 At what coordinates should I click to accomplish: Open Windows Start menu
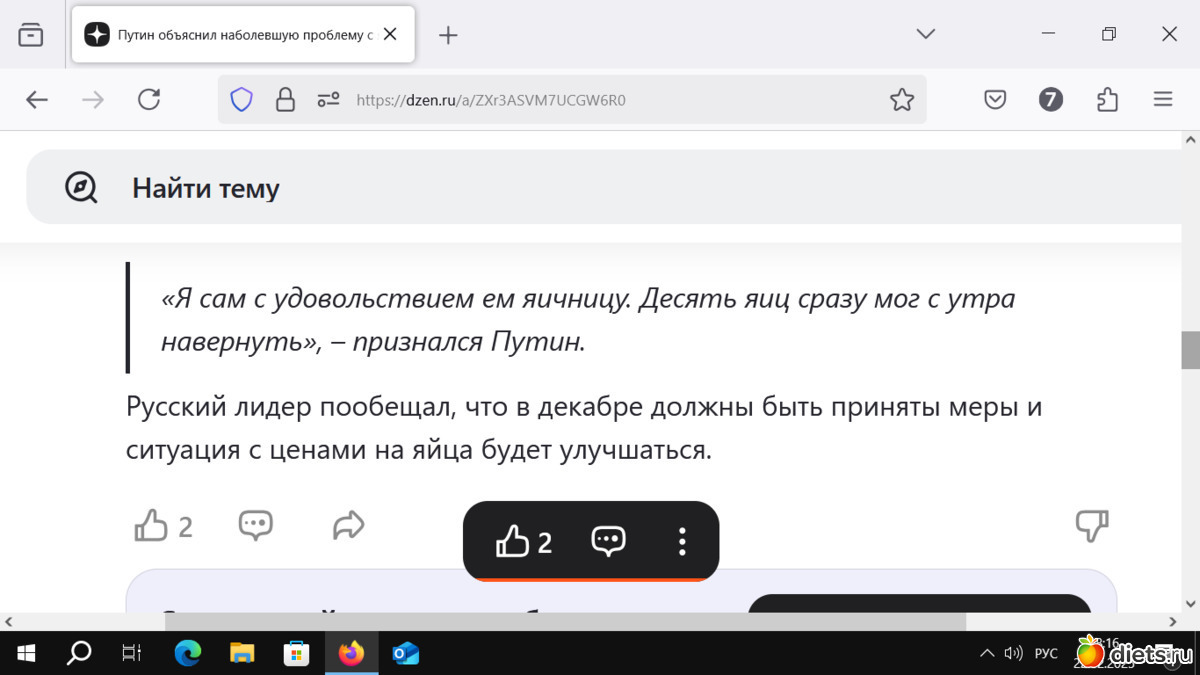(x=26, y=653)
